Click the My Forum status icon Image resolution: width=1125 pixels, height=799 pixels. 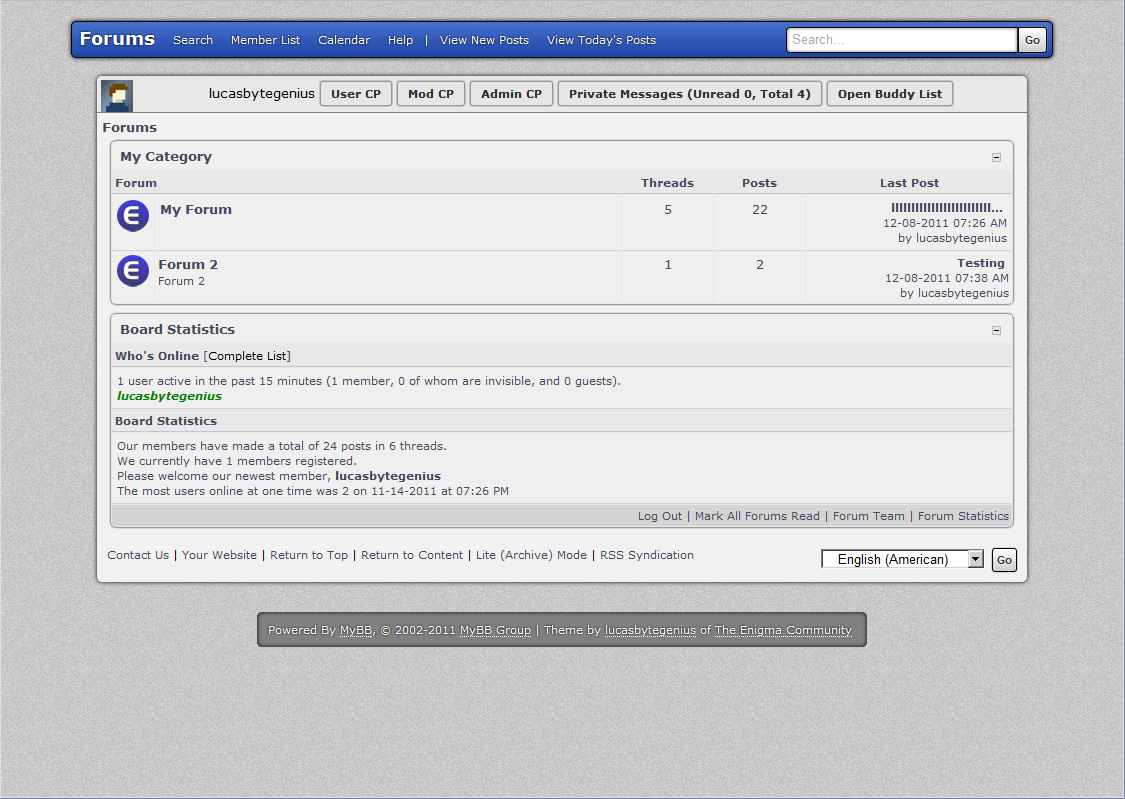[x=133, y=216]
